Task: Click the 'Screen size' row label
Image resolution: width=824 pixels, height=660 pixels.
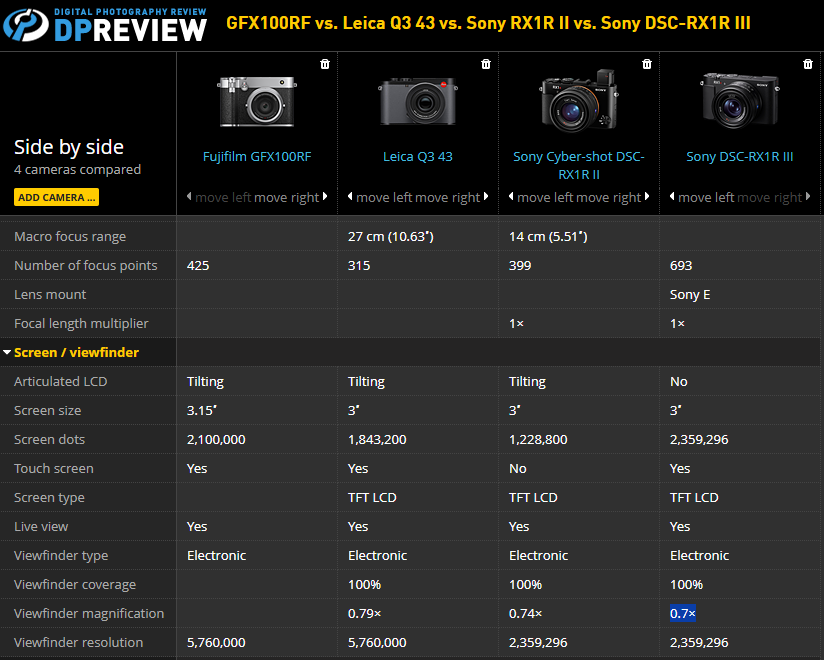Action: pos(47,410)
